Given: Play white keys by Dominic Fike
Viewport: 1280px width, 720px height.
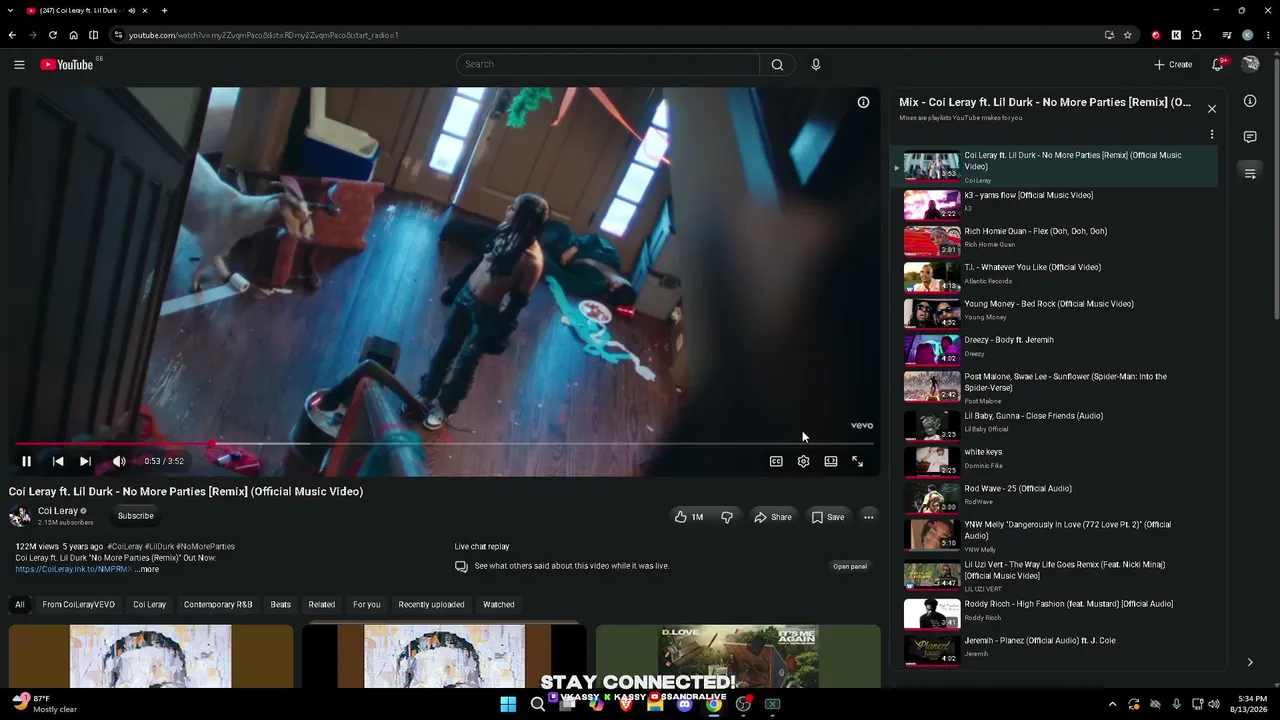Looking at the screenshot, I should 1055,461.
